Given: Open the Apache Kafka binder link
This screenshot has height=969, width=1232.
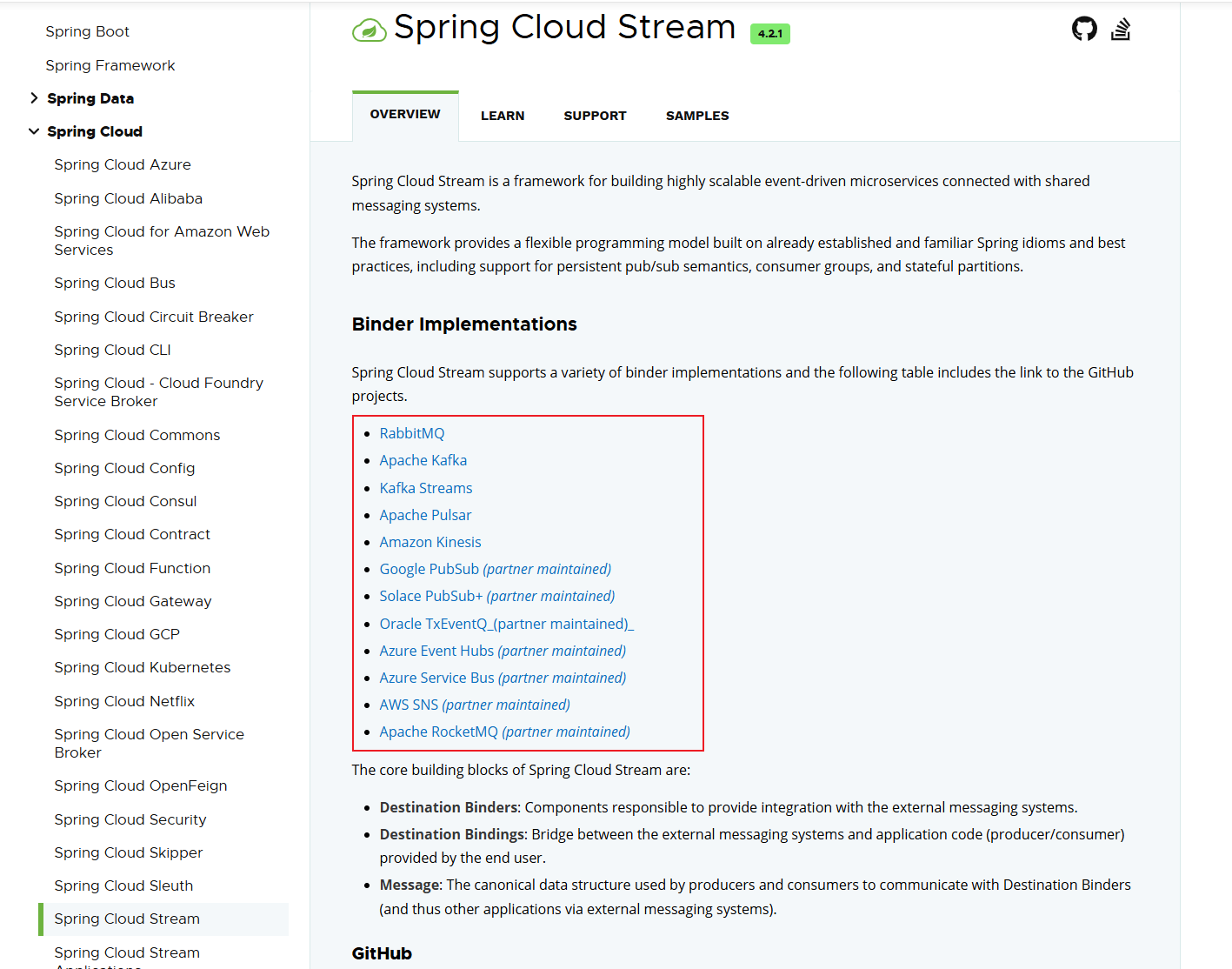Looking at the screenshot, I should coord(423,460).
